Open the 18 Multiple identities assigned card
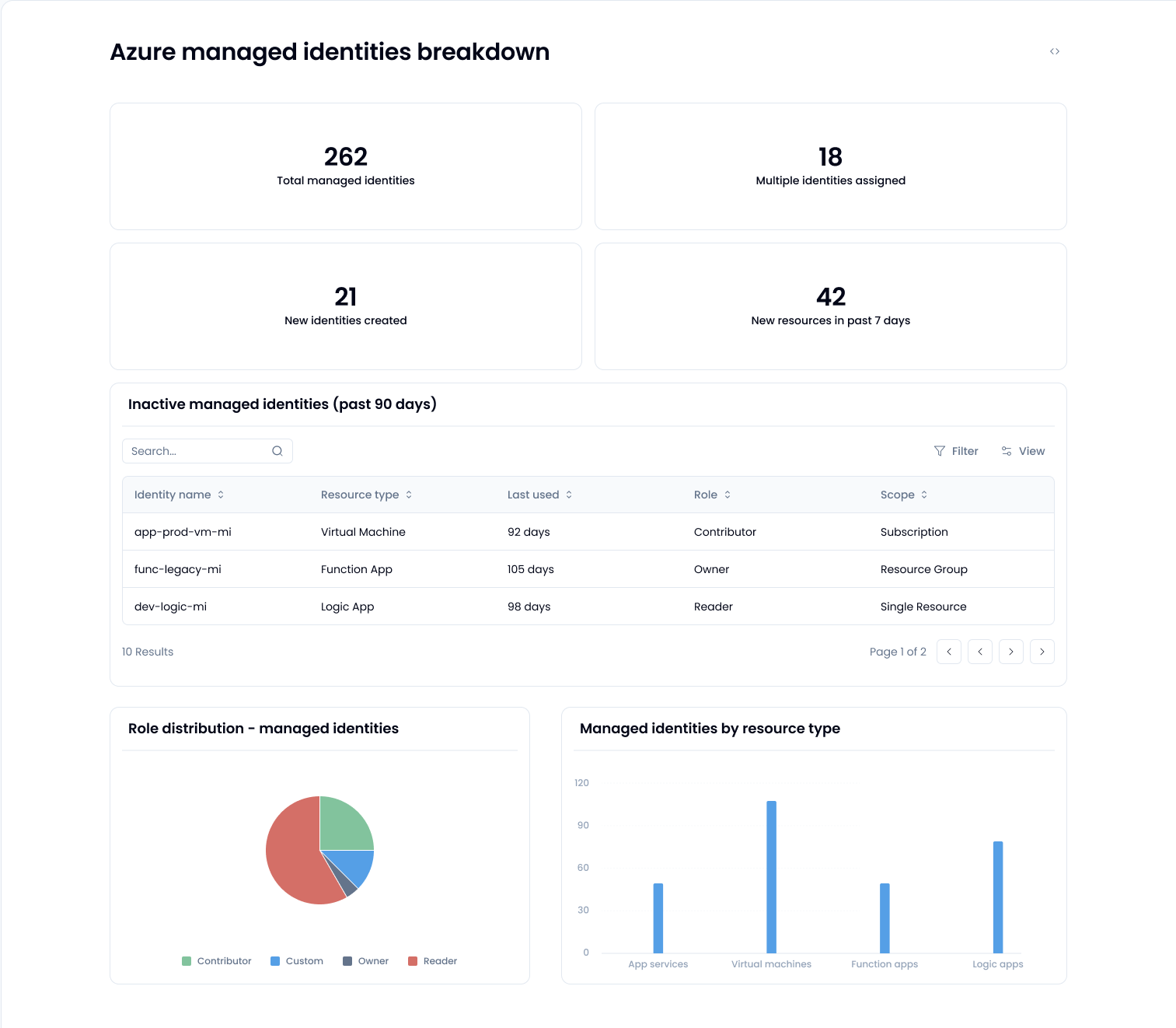Screen dimensions: 1176x1028 pyautogui.click(x=831, y=166)
